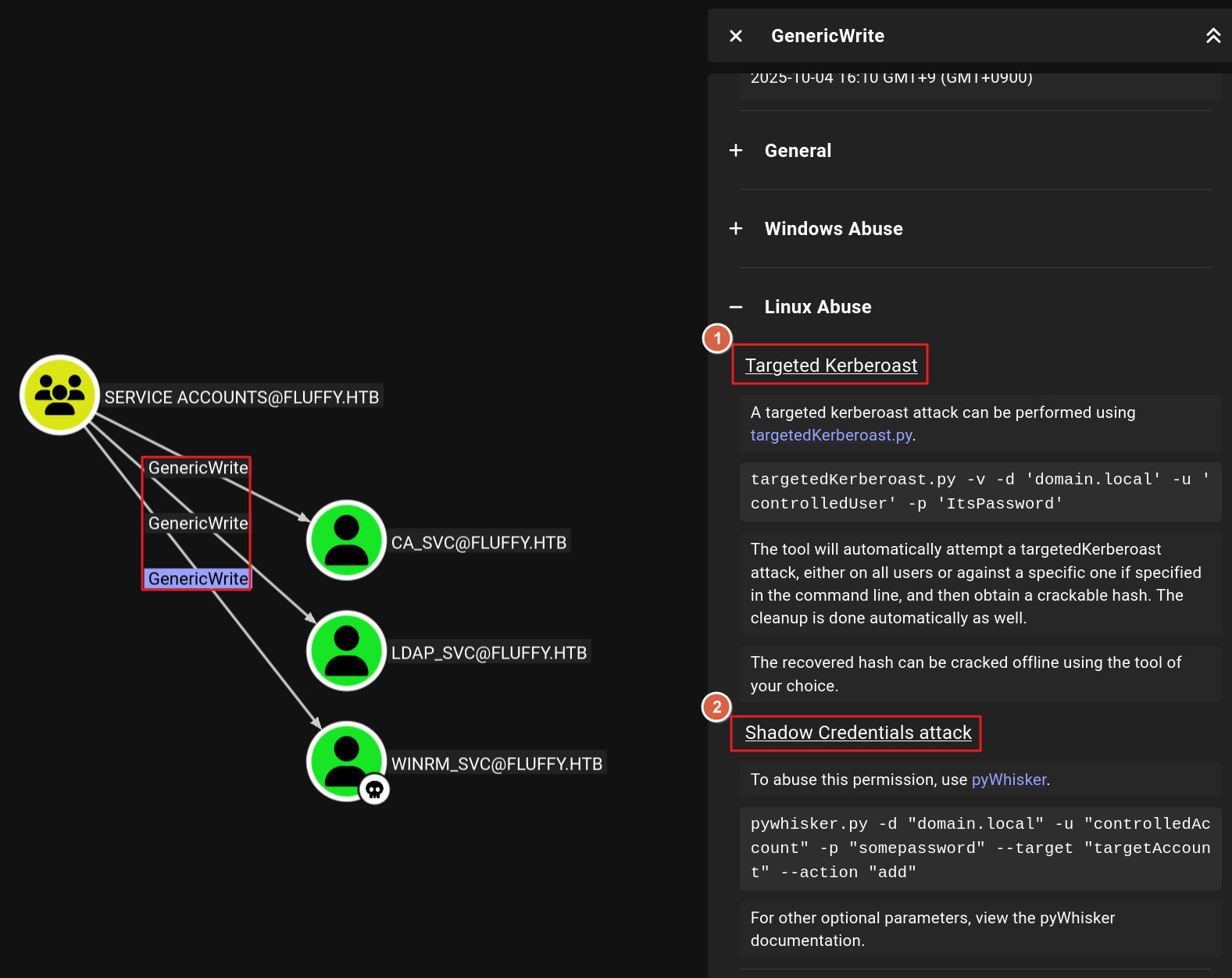The image size is (1232, 978).
Task: Close the GenericWrite details panel
Action: point(735,36)
